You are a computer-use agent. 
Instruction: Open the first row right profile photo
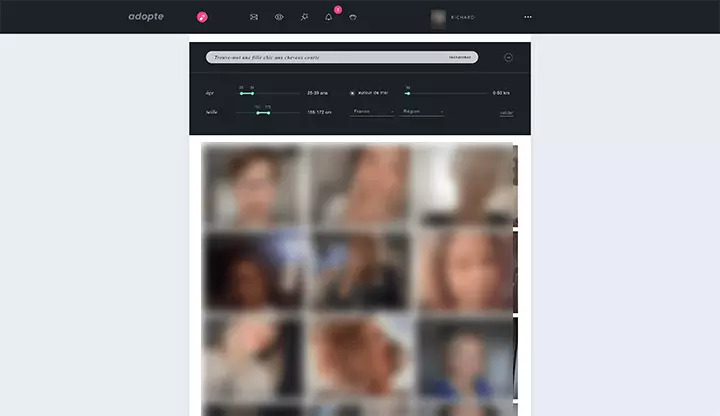point(464,185)
